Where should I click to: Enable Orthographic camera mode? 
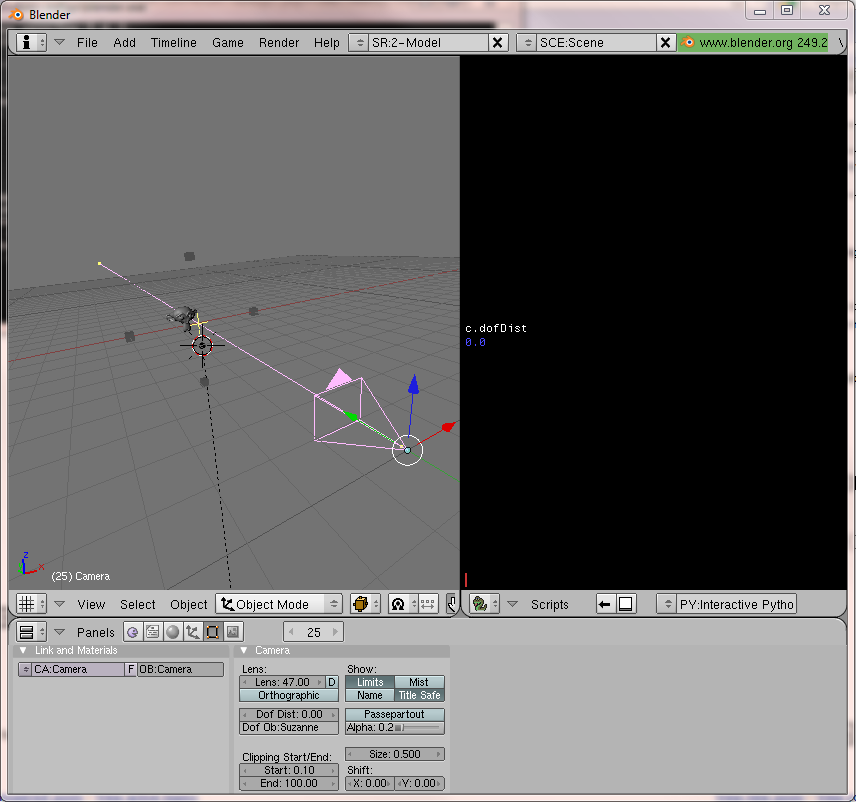pos(289,695)
